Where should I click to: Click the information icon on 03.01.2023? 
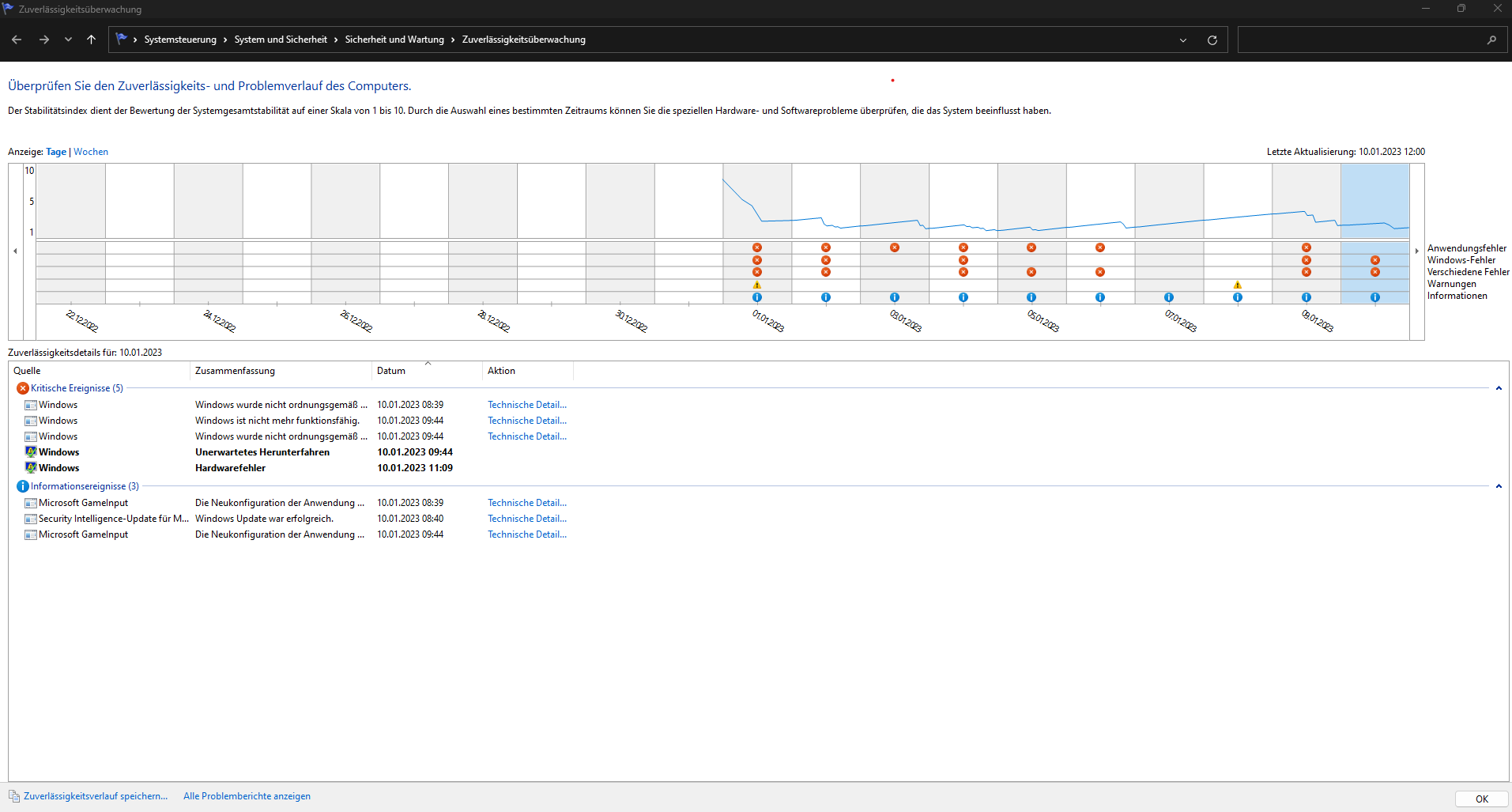point(895,297)
